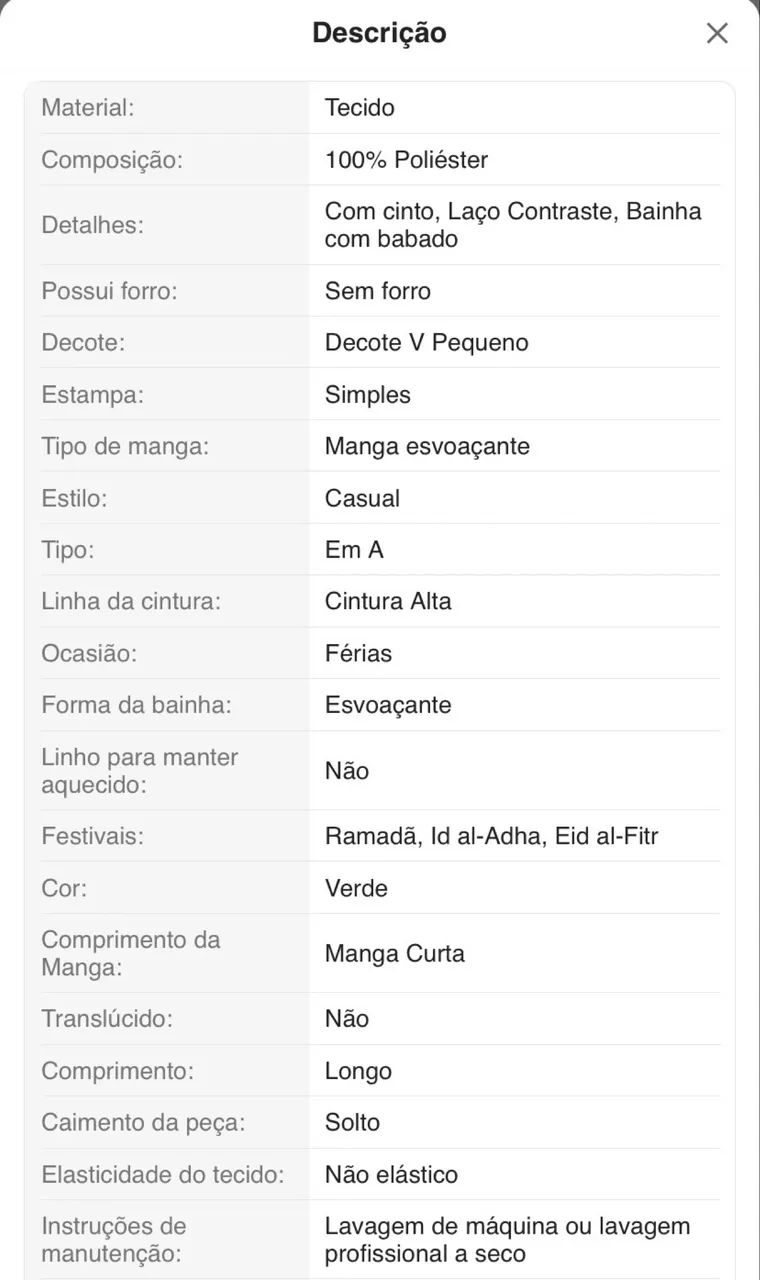Screen dimensions: 760x1280
Task: Select the Cor value Verde
Action: pyautogui.click(x=356, y=888)
